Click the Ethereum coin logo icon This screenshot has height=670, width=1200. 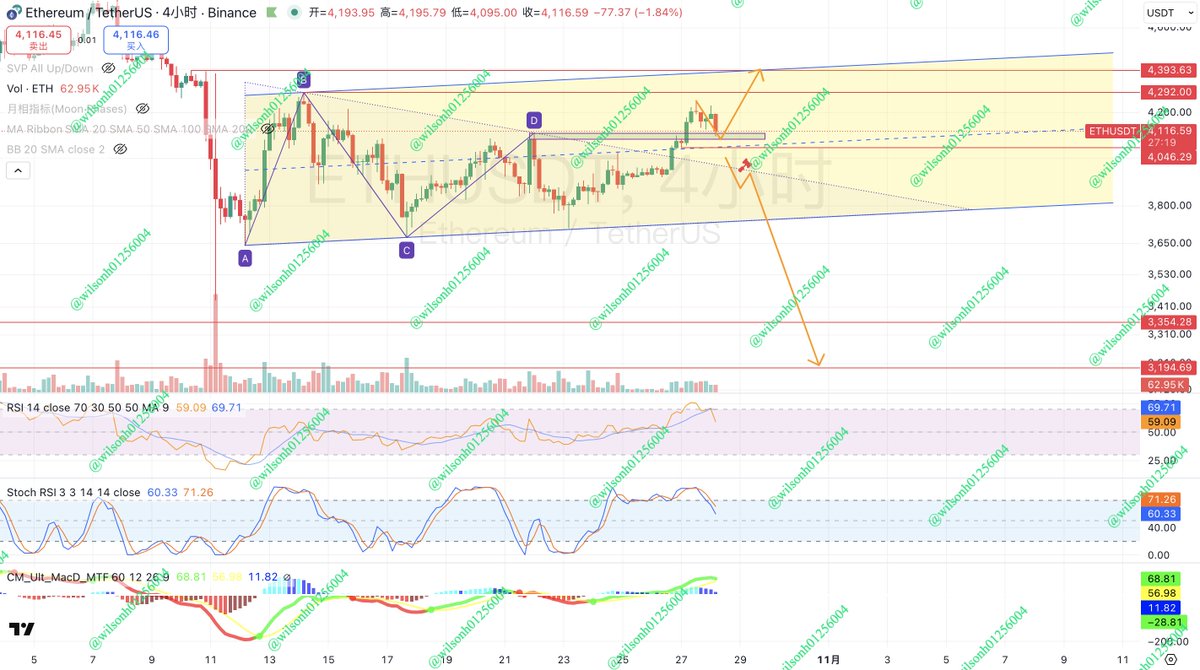point(12,13)
